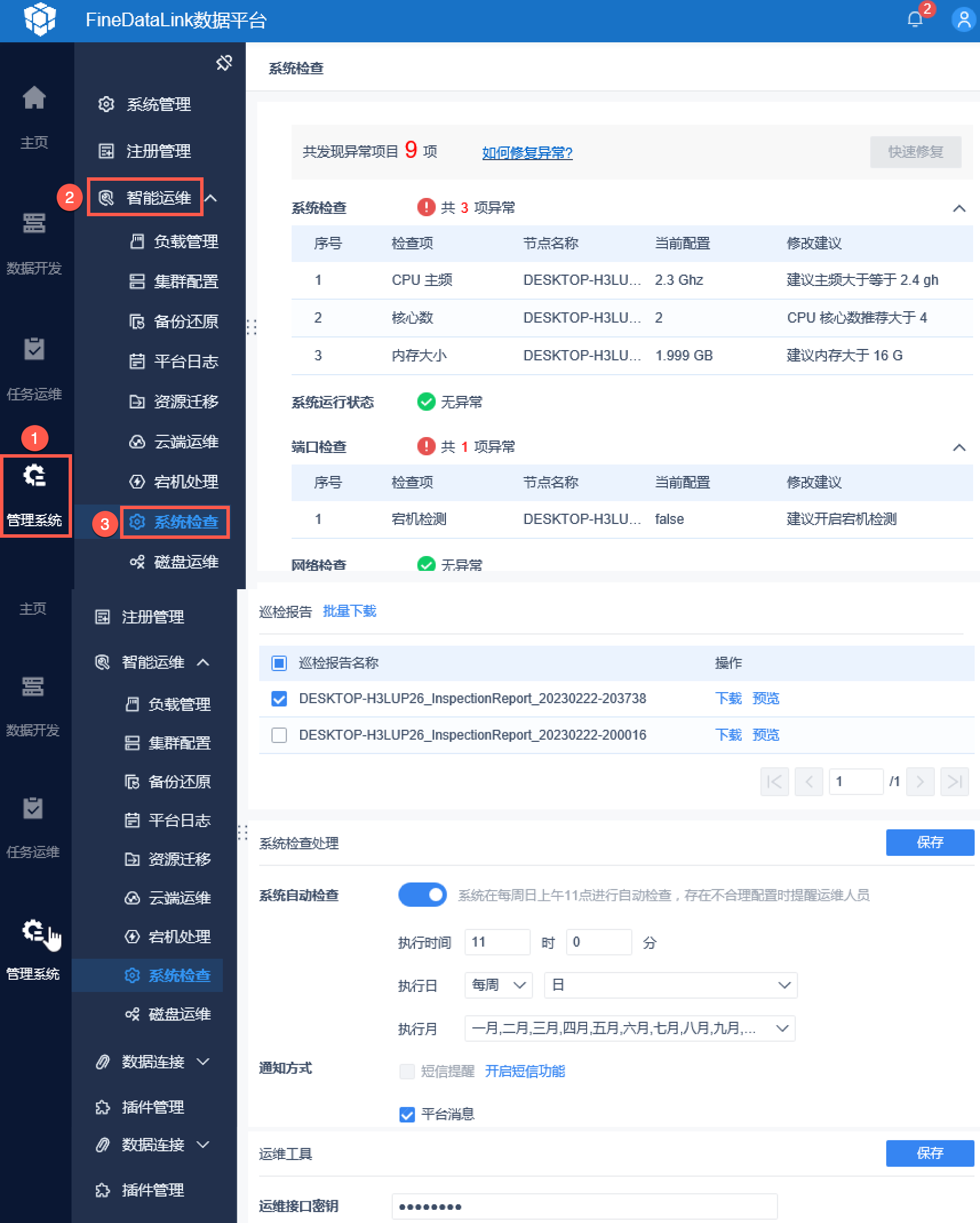Open the 数据开发 server icon in top sidebar
This screenshot has width=980, height=1223.
tap(34, 223)
